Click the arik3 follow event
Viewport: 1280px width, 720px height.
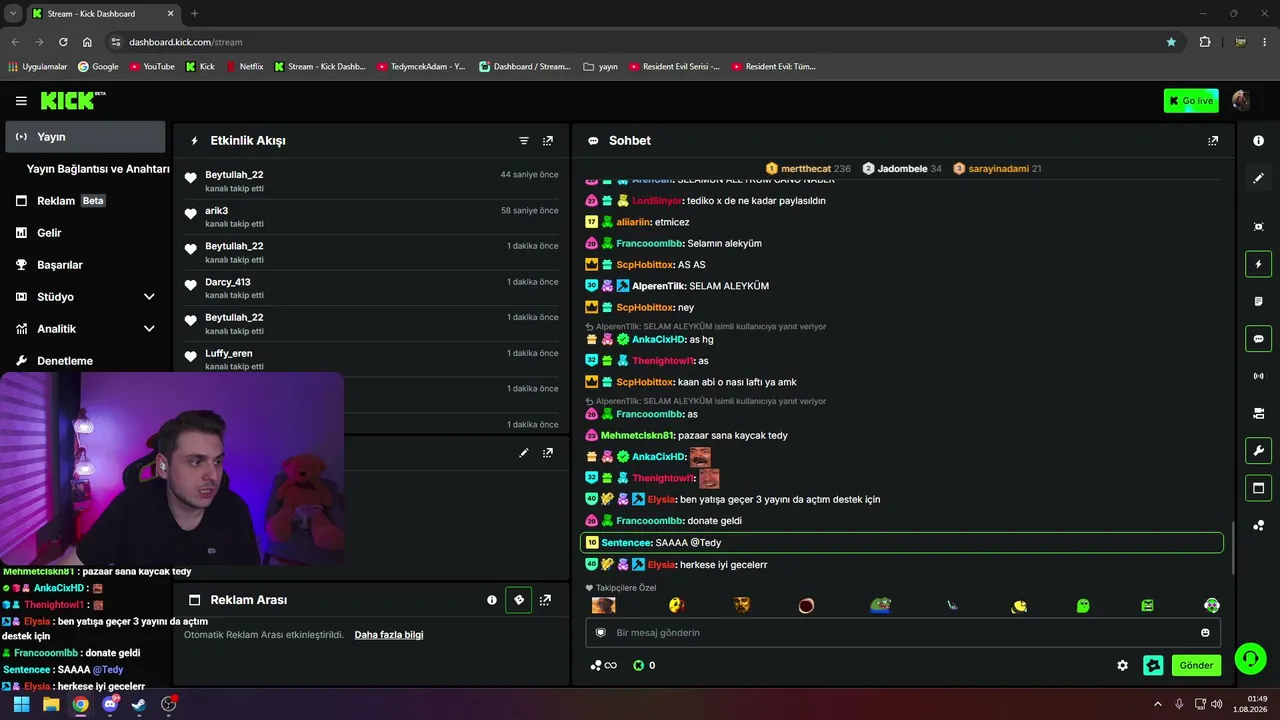pos(371,217)
